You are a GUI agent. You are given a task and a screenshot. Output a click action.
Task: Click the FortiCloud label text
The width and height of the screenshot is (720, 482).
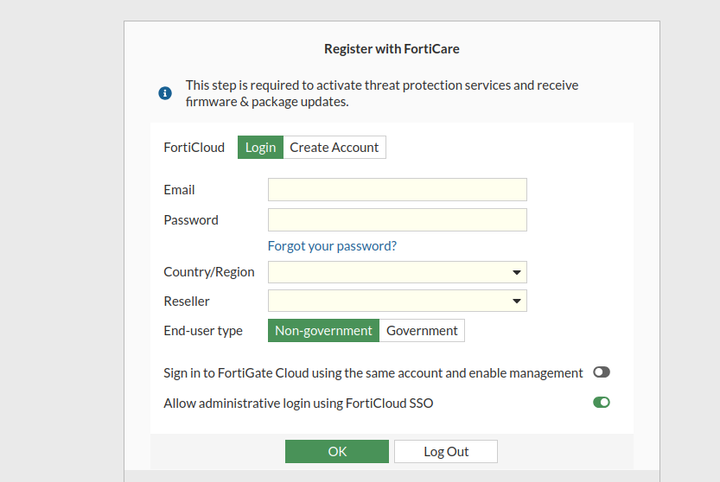[194, 147]
